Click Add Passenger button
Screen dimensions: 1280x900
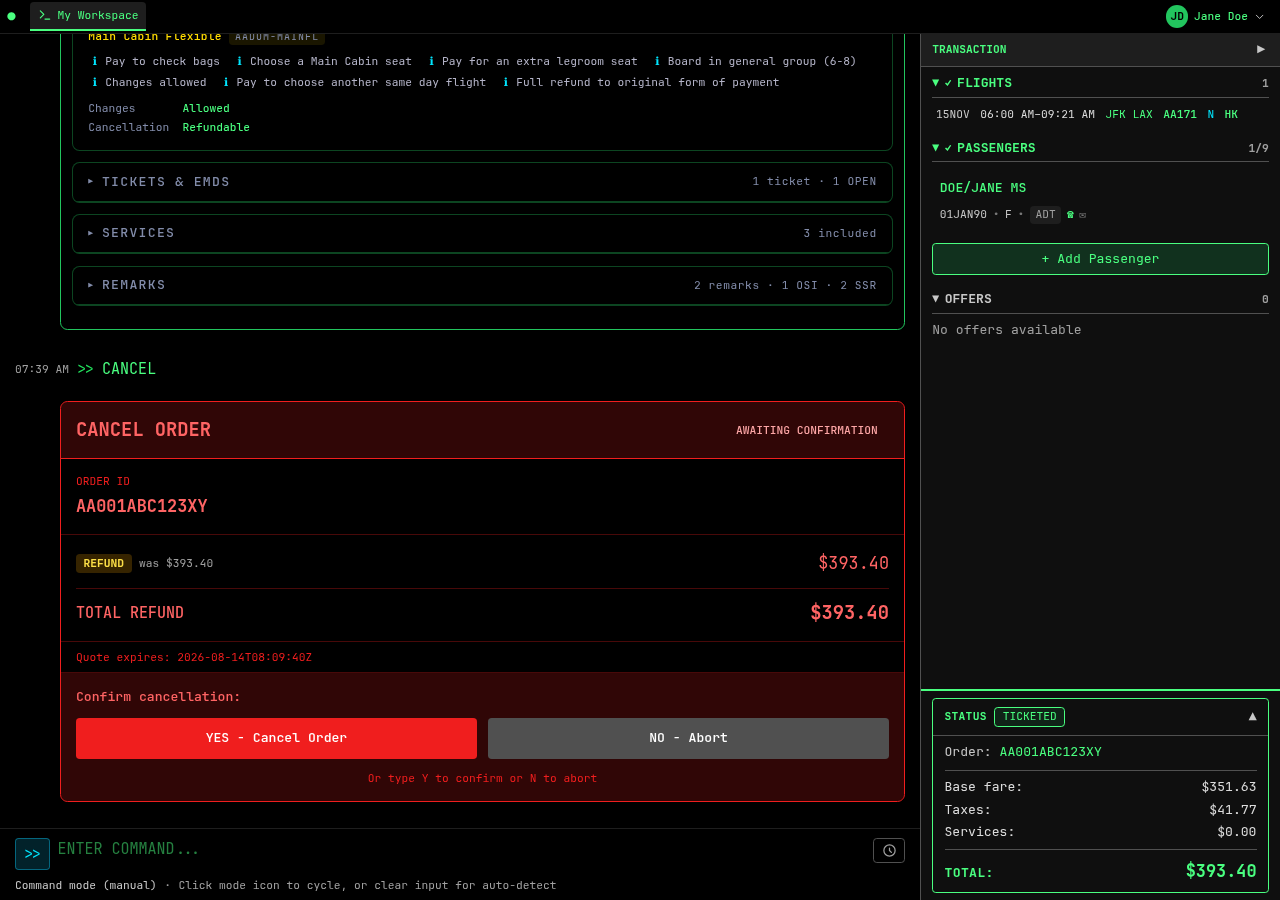(x=1100, y=259)
